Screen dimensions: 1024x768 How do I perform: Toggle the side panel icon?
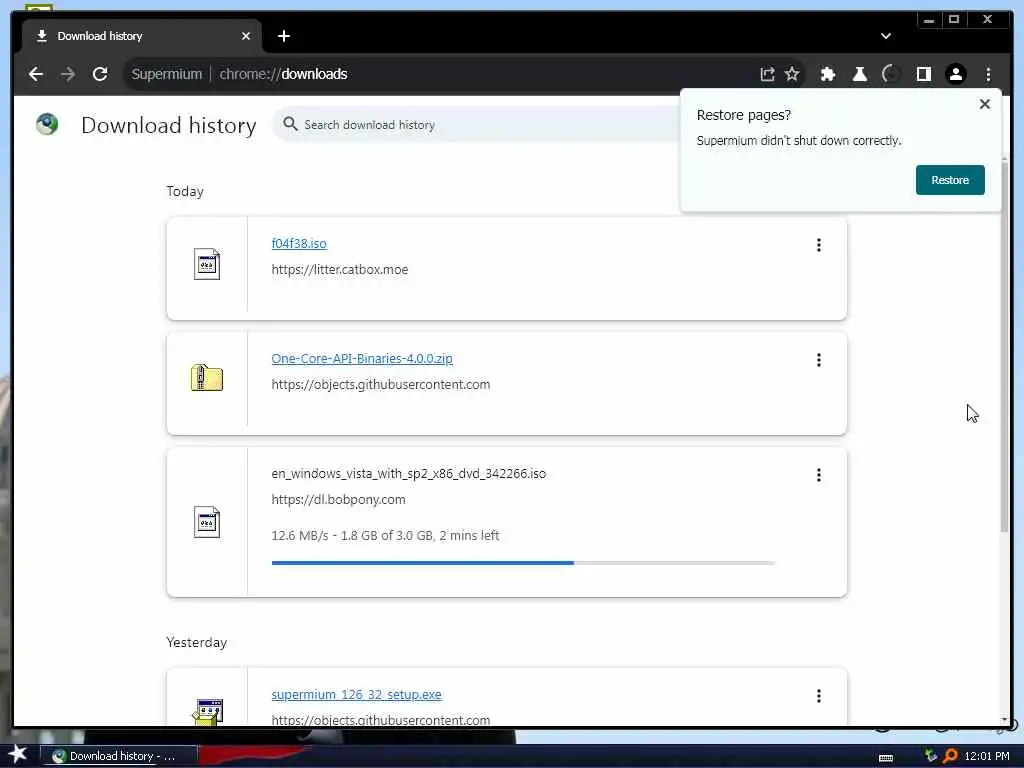pos(923,74)
